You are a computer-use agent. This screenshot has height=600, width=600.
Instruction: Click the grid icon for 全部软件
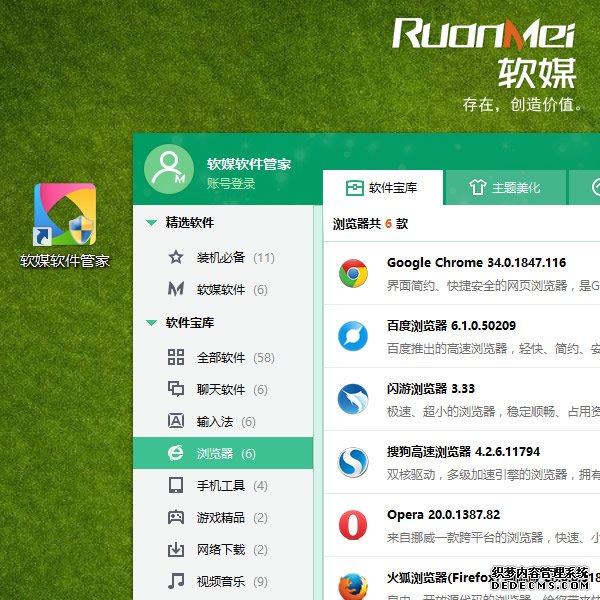176,357
